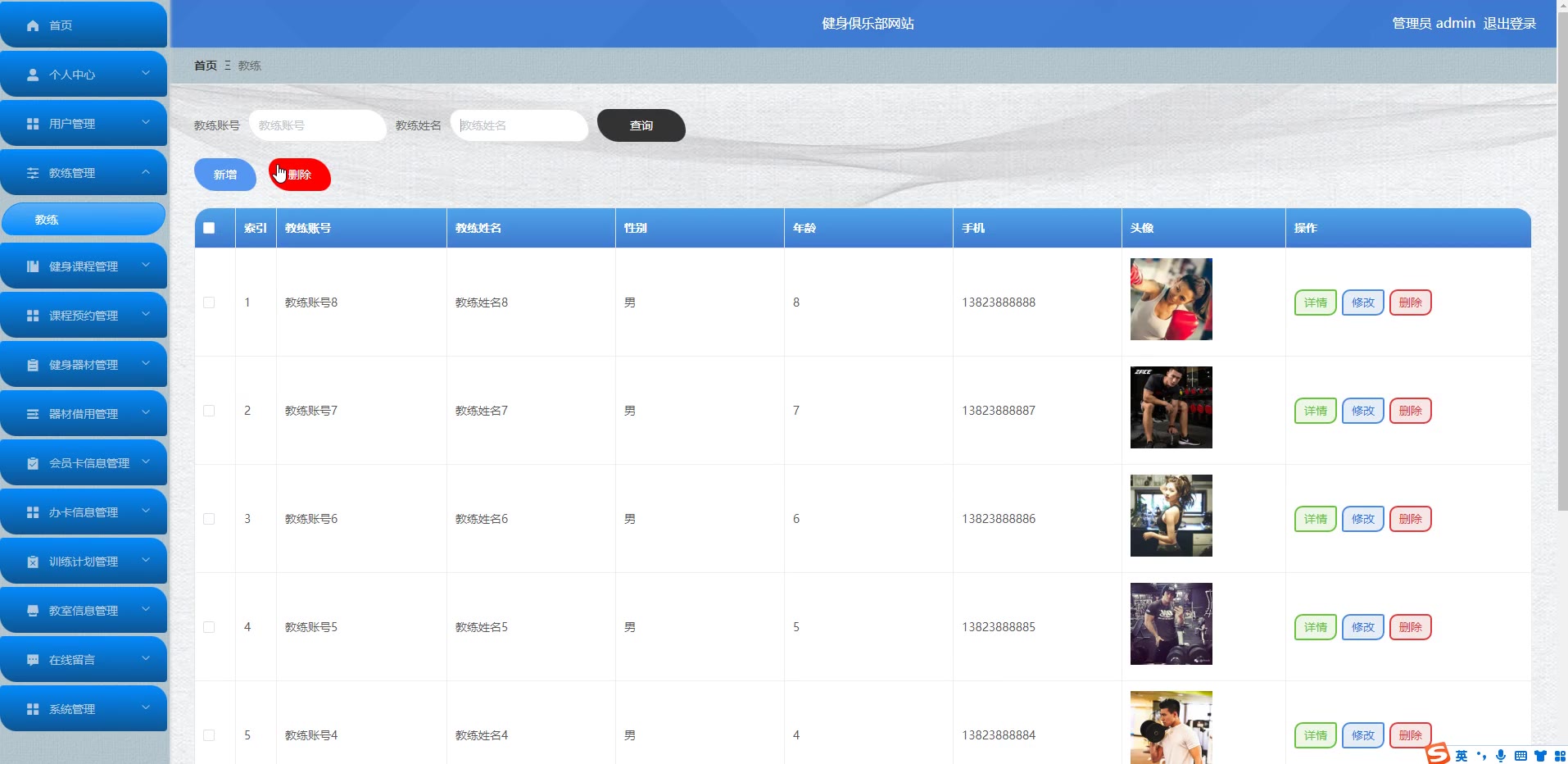Screen dimensions: 1568x764
Task: Click the grid icon beside 用户管理
Action: click(33, 124)
